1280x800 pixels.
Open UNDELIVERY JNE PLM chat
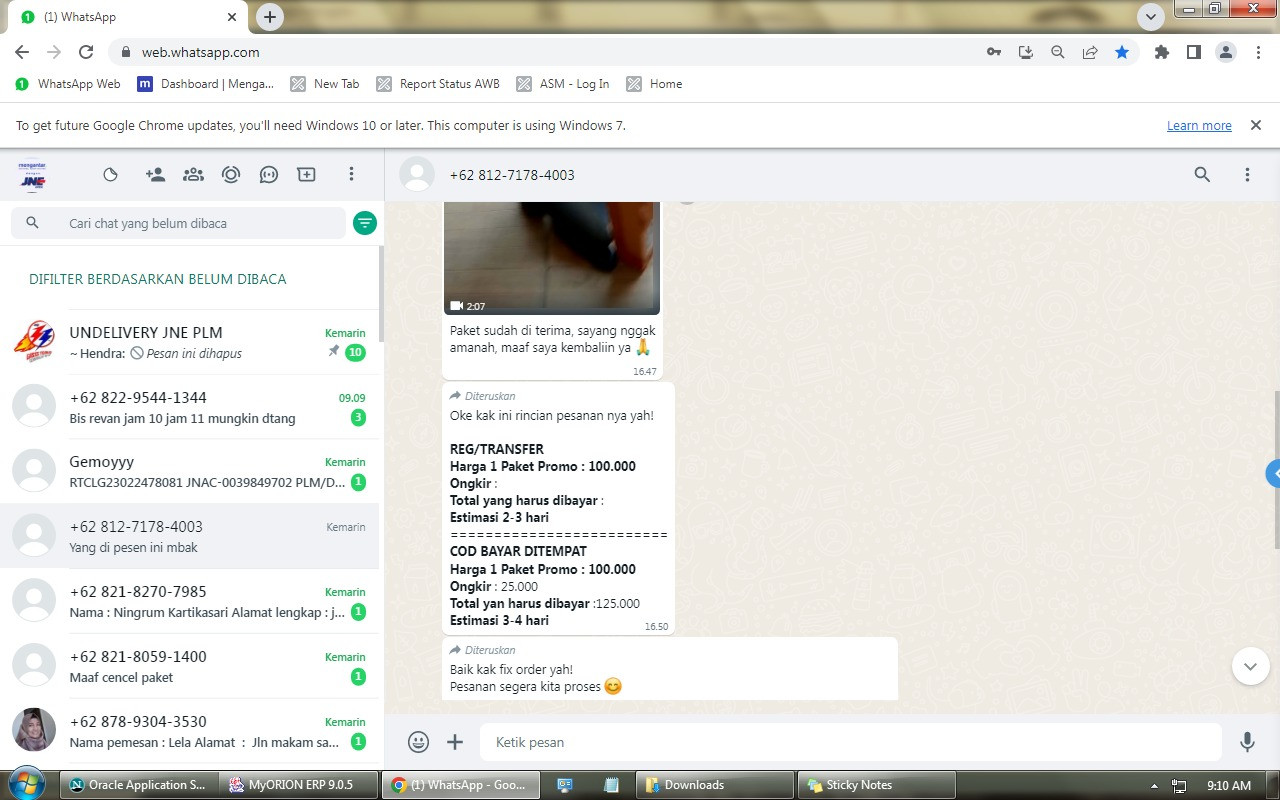click(190, 342)
